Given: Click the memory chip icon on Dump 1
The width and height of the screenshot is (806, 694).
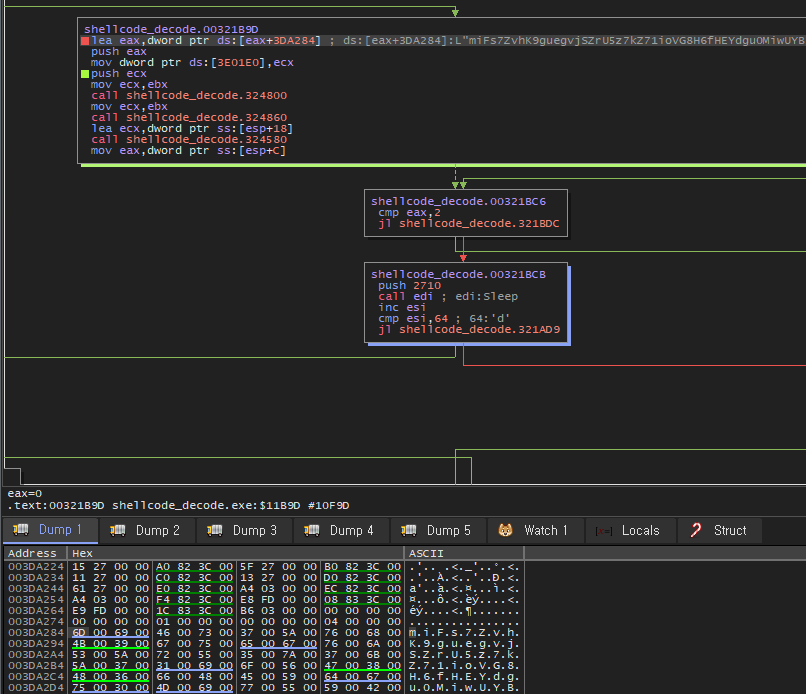Looking at the screenshot, I should [x=20, y=530].
